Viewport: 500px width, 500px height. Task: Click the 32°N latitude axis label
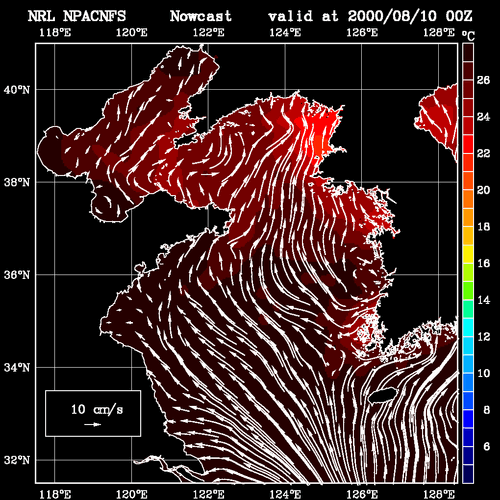point(17,460)
